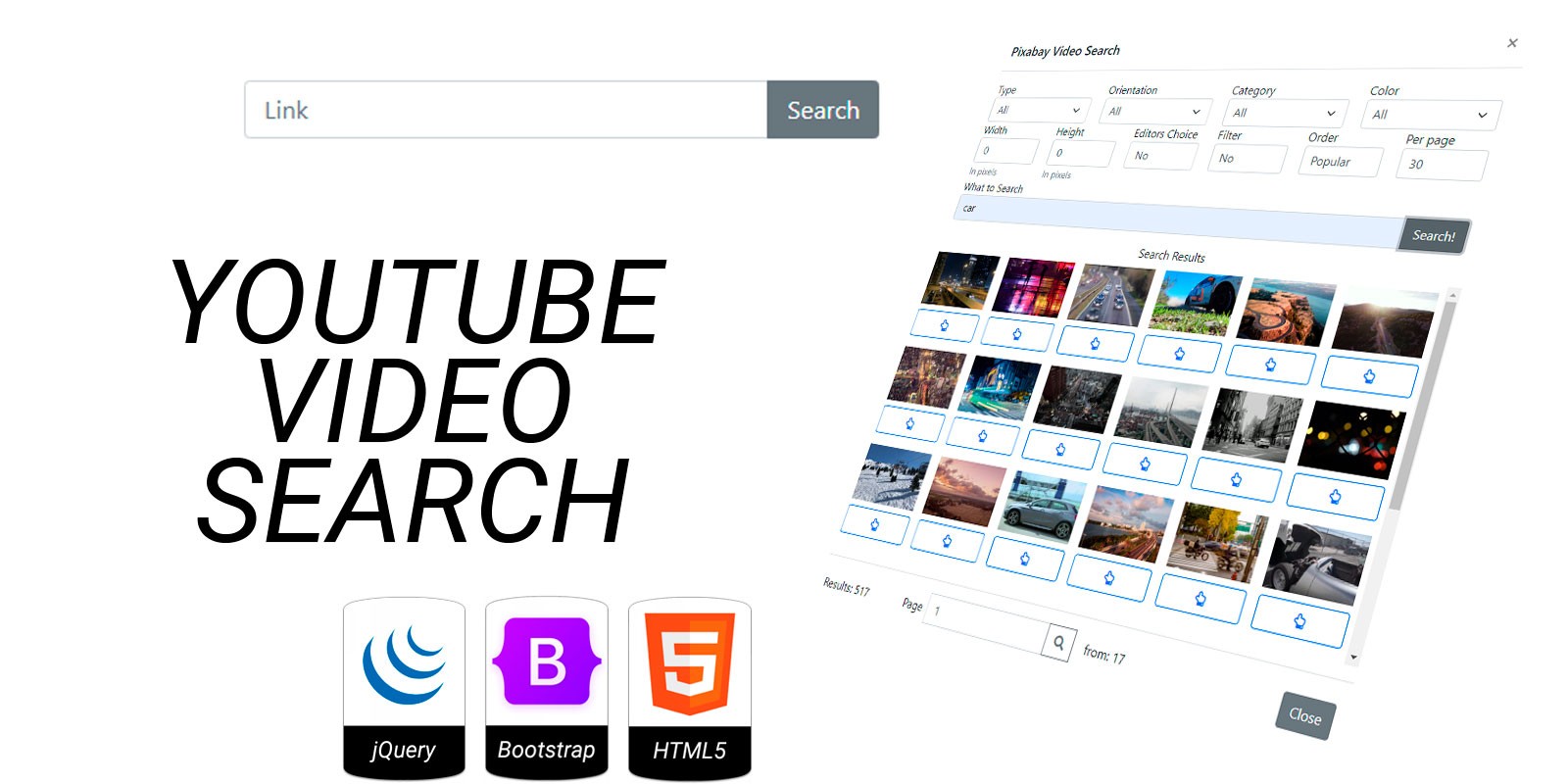1568x784 pixels.
Task: Open the Type dropdown
Action: pyautogui.click(x=1040, y=110)
